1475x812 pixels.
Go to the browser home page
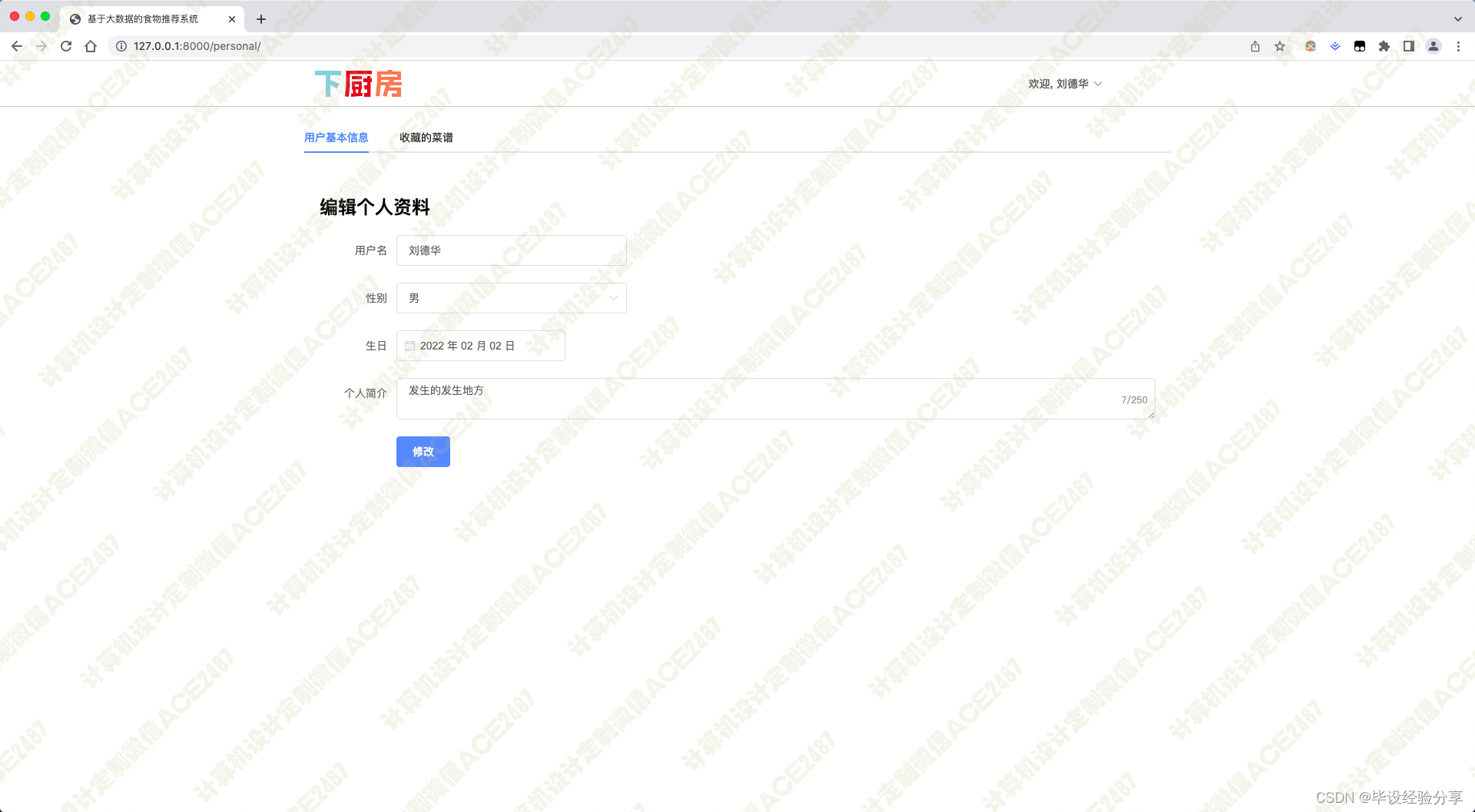(91, 46)
